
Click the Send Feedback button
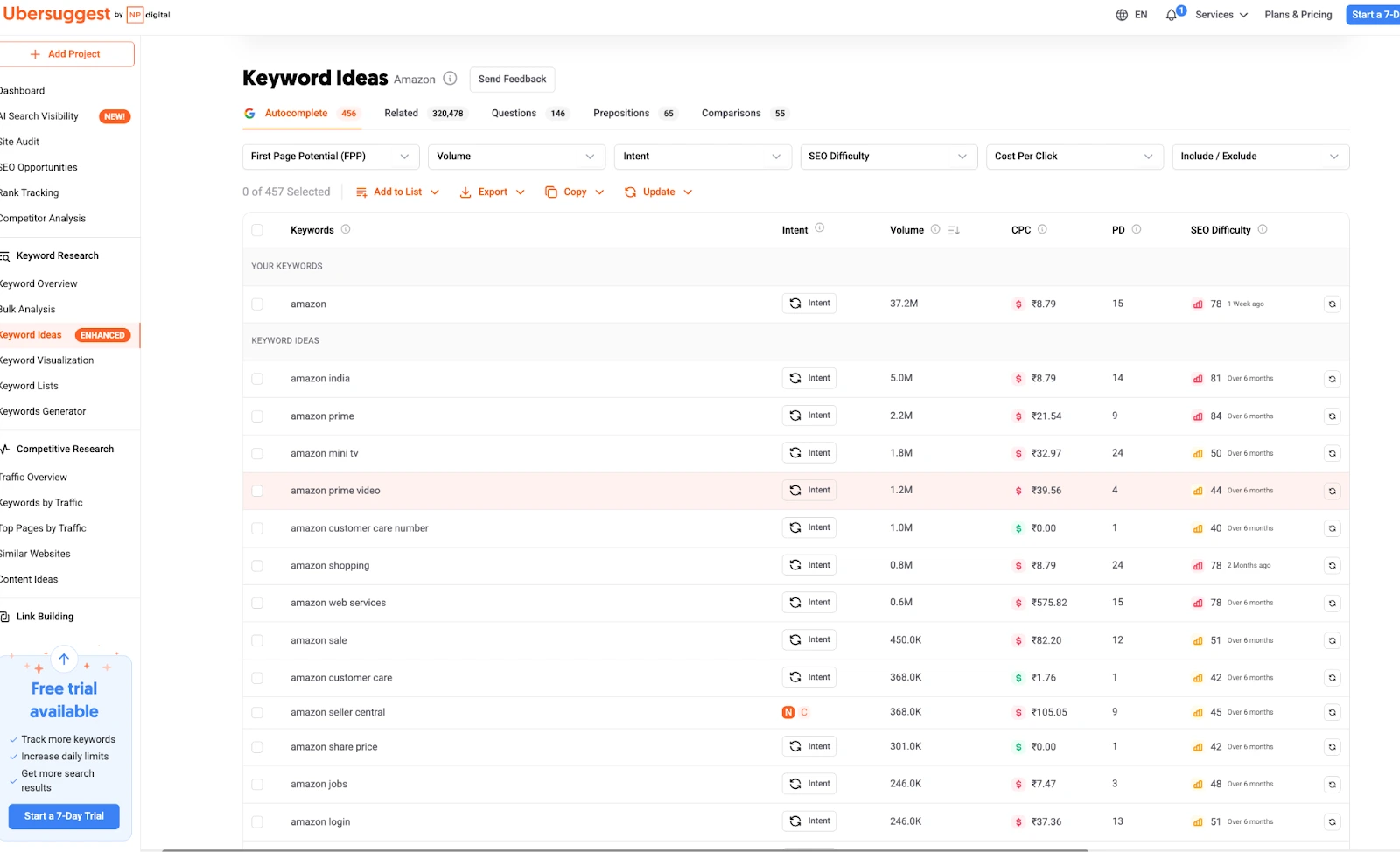coord(512,80)
